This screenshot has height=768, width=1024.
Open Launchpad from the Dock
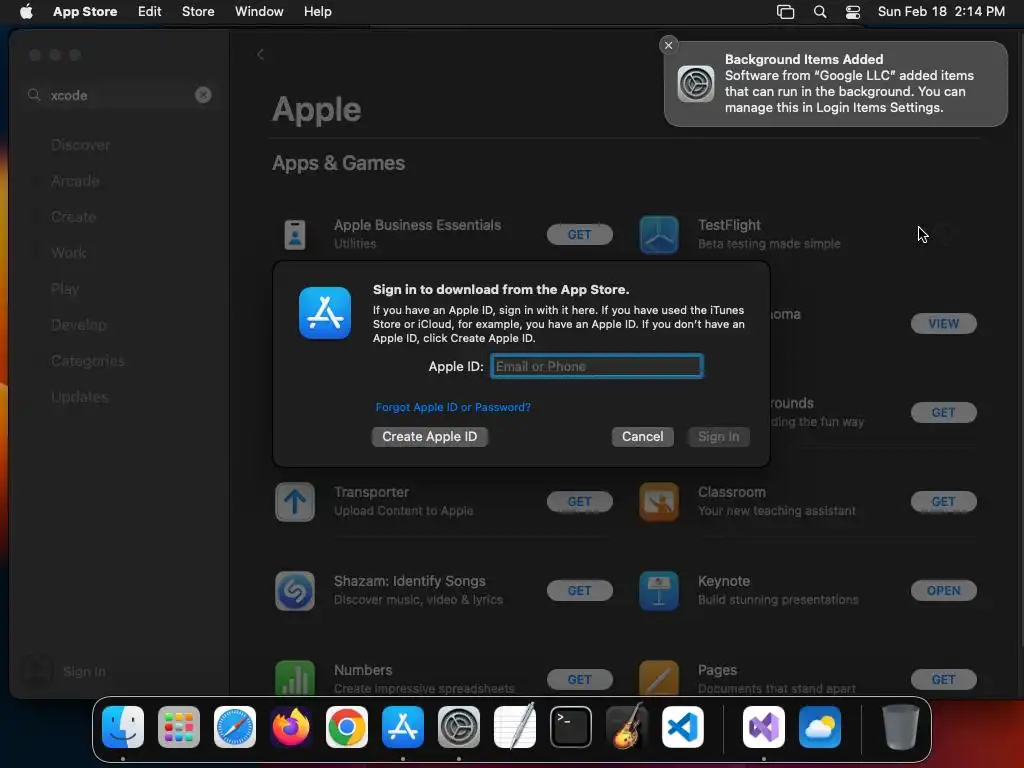click(179, 727)
